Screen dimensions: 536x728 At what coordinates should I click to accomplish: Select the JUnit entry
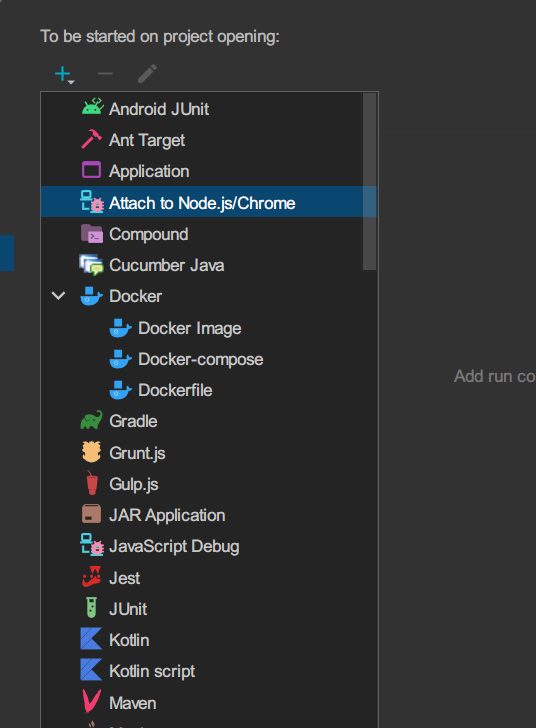(x=128, y=609)
